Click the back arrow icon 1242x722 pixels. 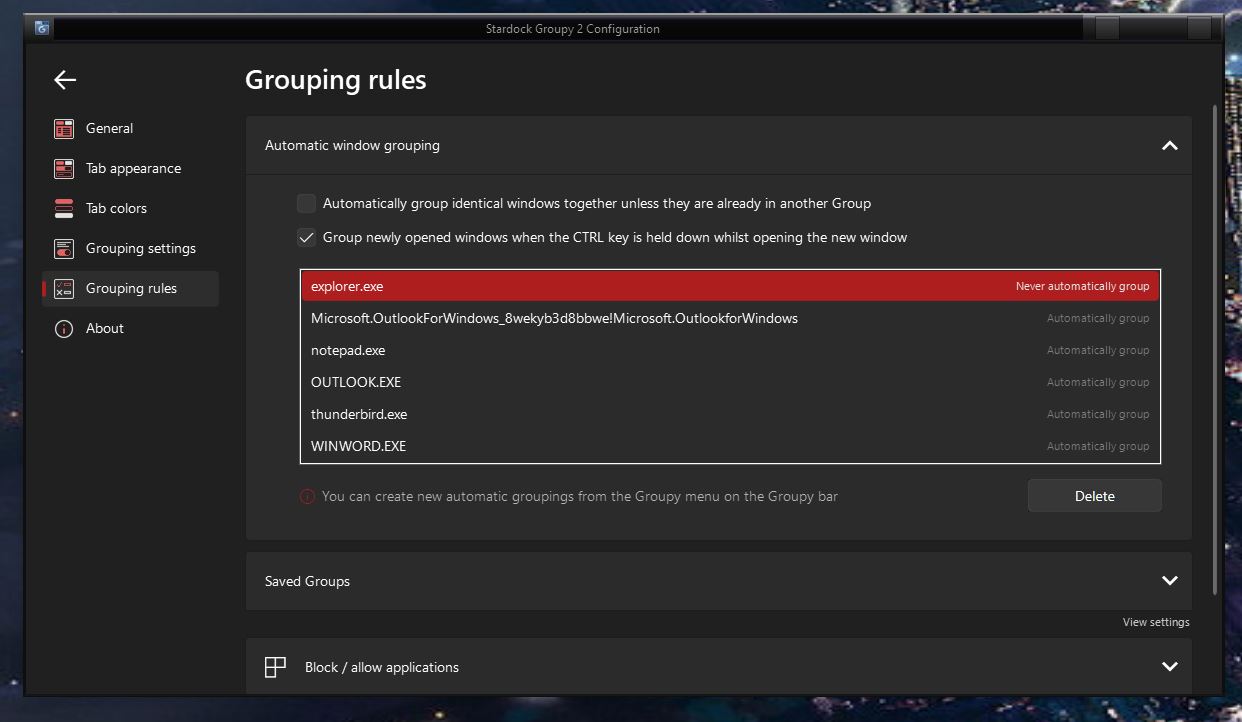point(65,80)
